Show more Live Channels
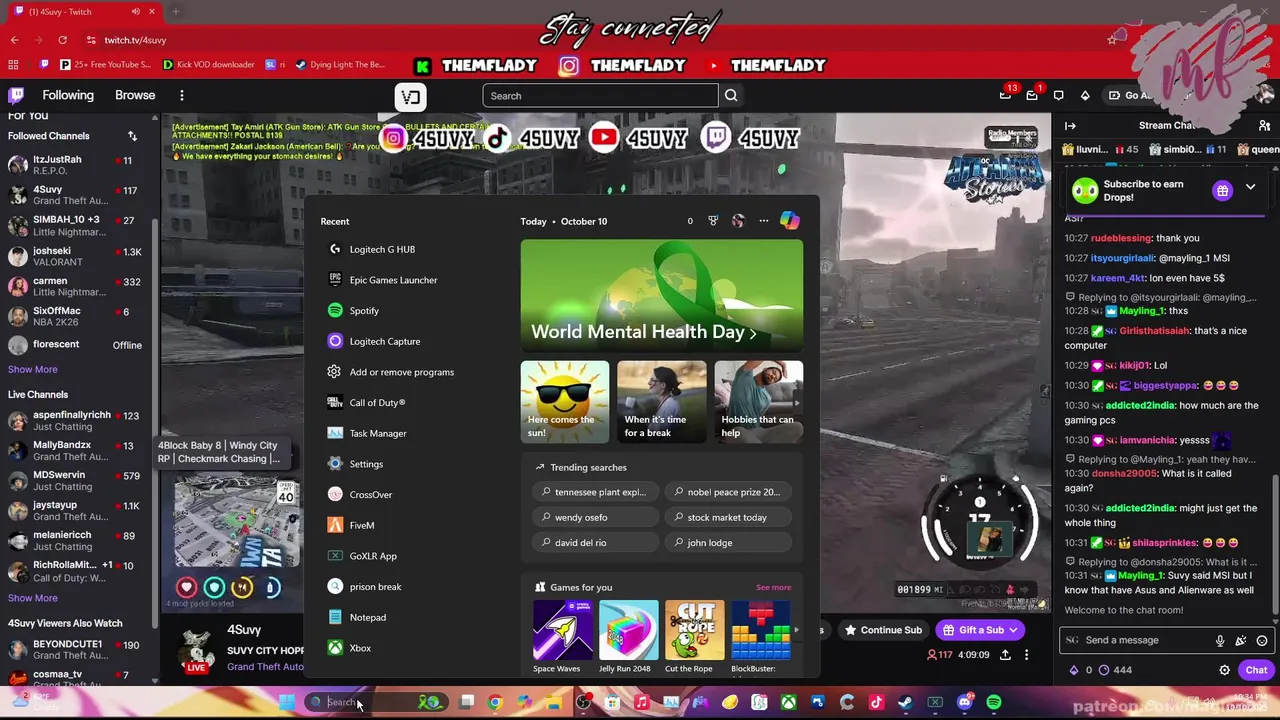1280x720 pixels. click(x=33, y=598)
